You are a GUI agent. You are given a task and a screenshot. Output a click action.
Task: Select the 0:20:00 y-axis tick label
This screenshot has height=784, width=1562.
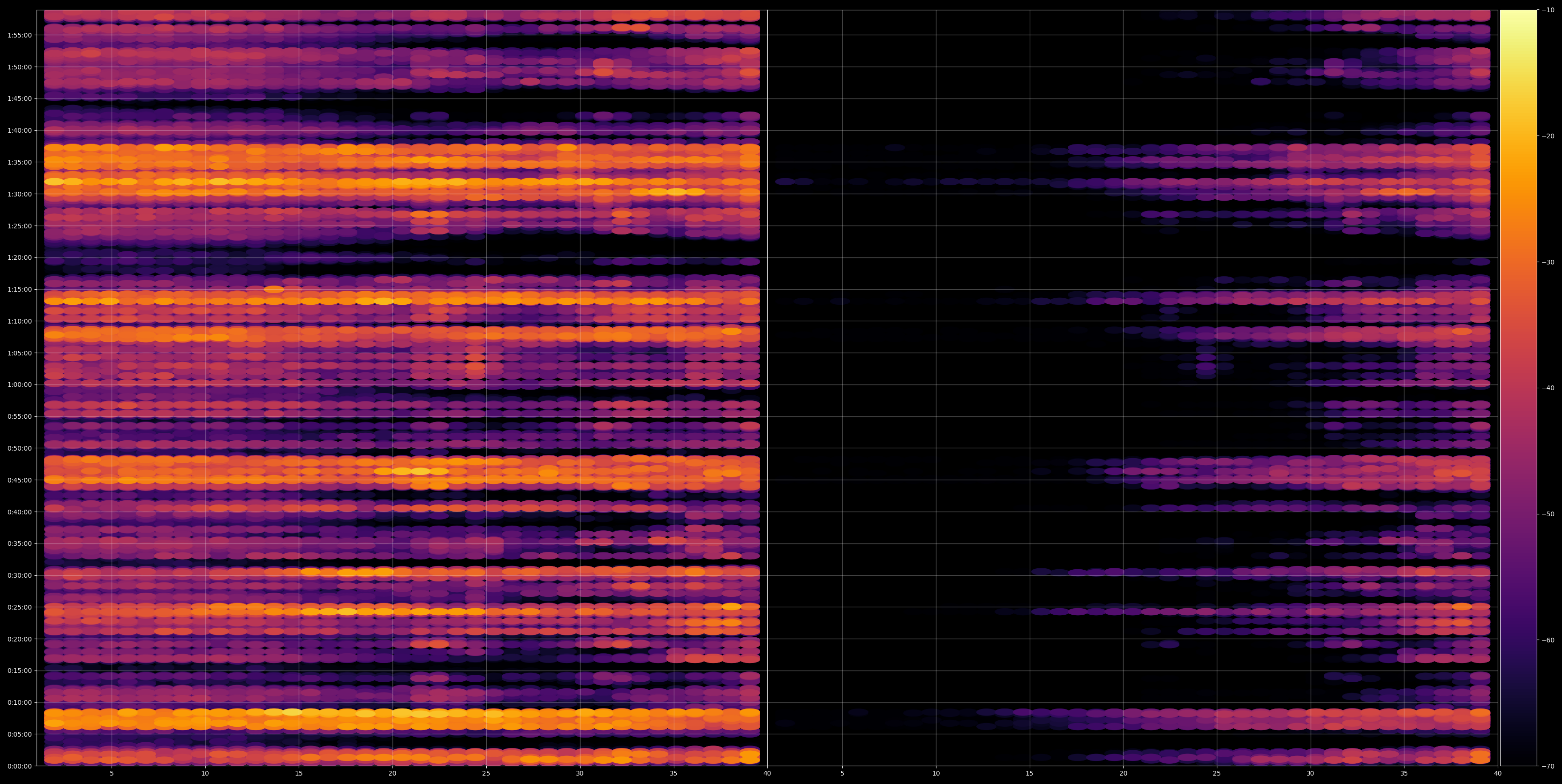(x=19, y=639)
